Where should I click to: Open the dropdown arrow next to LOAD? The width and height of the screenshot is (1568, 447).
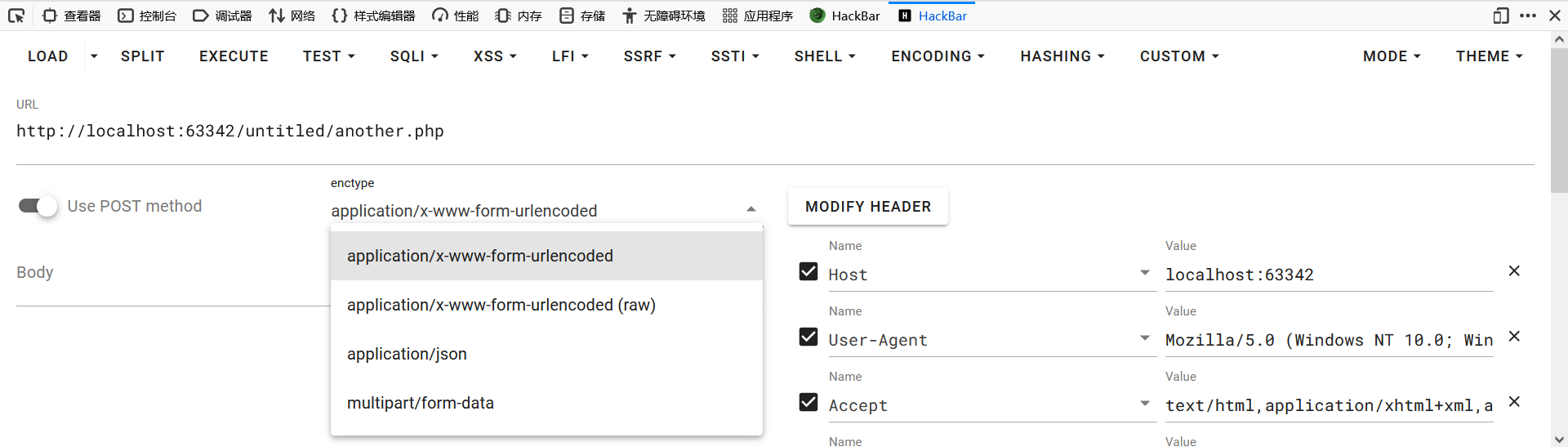click(94, 56)
